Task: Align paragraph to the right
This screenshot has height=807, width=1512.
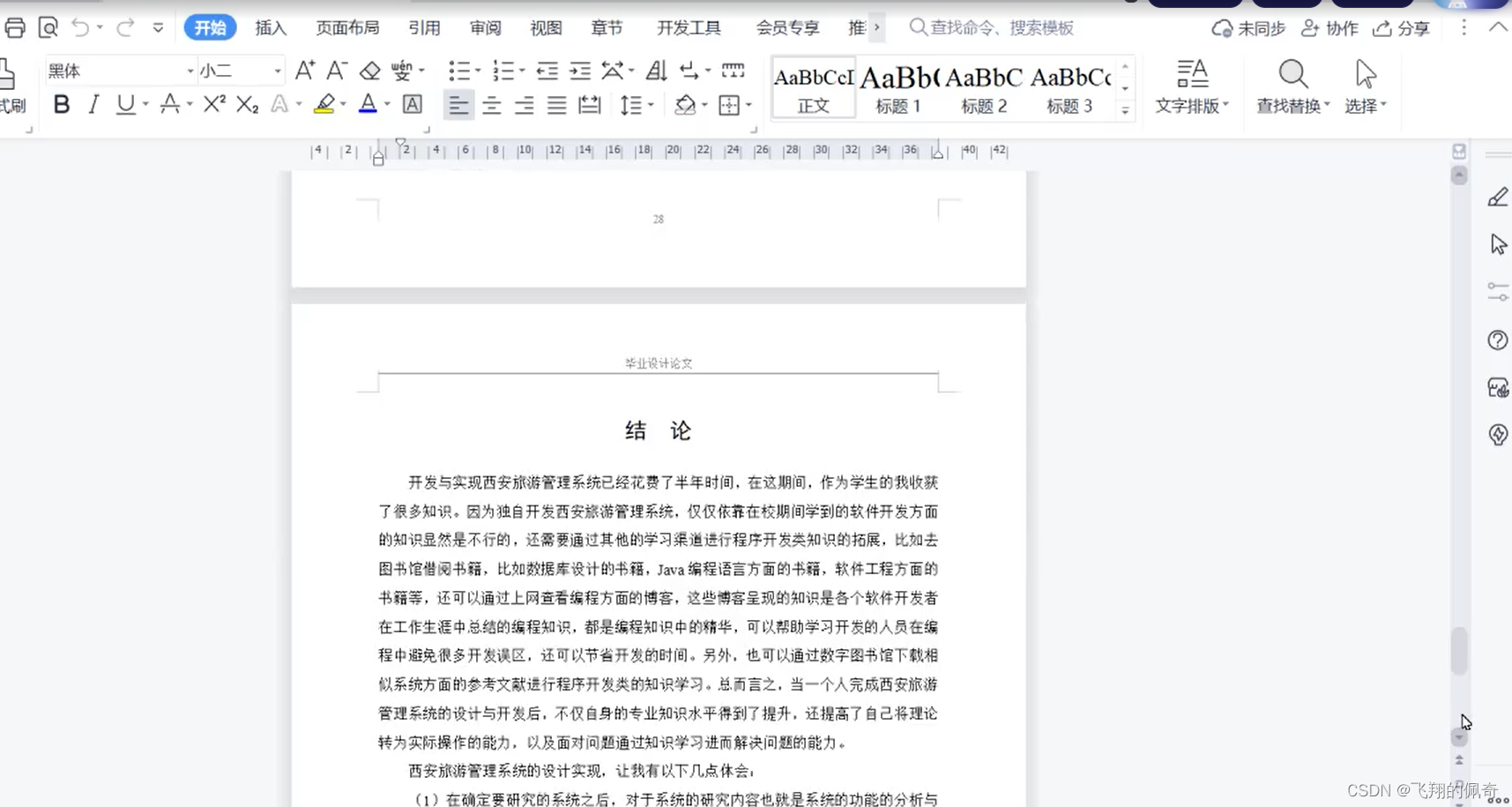Action: point(524,105)
